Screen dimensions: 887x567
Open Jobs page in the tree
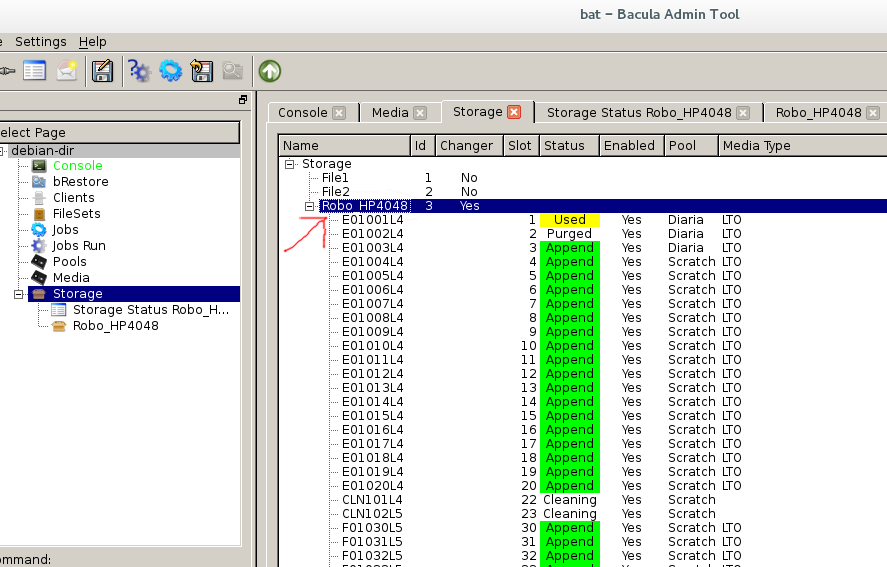(65, 229)
